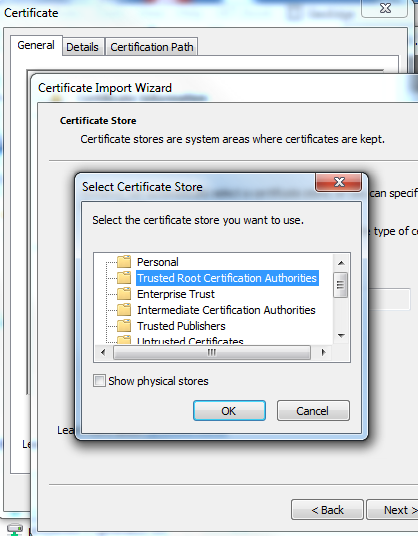Pick Intermediate Certification Authorities store
This screenshot has height=536, width=418.
226,310
